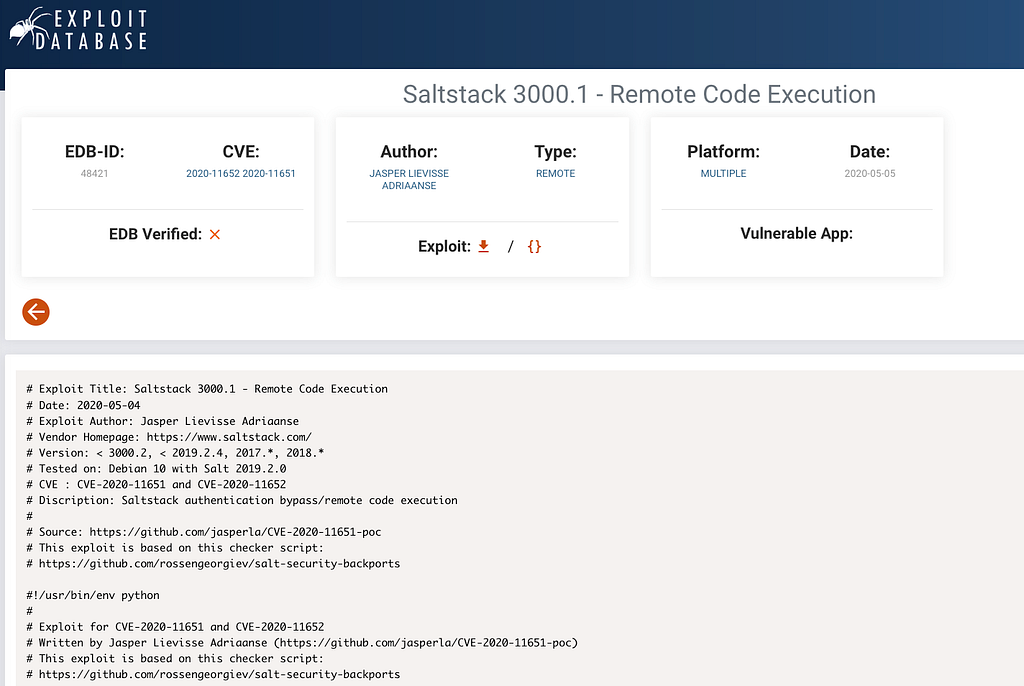Click the Exploit Database spider logo

click(x=78, y=29)
